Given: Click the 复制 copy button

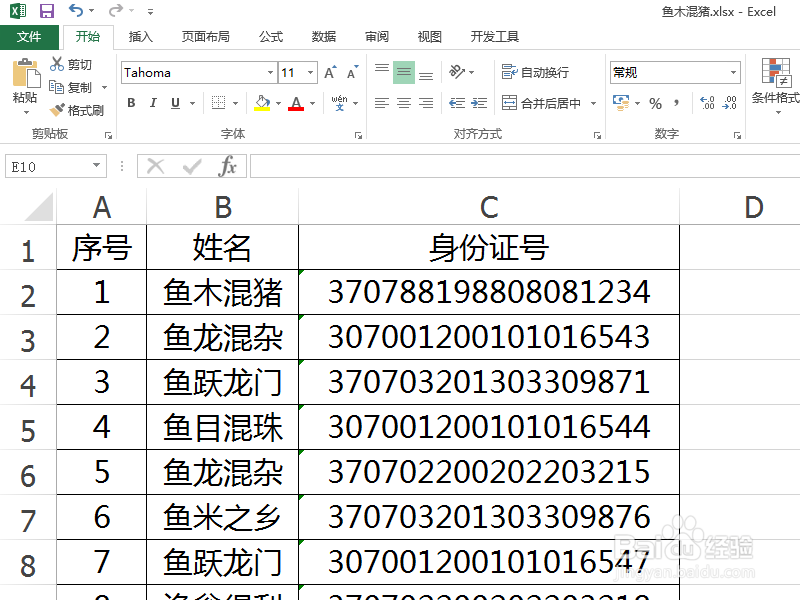Looking at the screenshot, I should [71, 87].
